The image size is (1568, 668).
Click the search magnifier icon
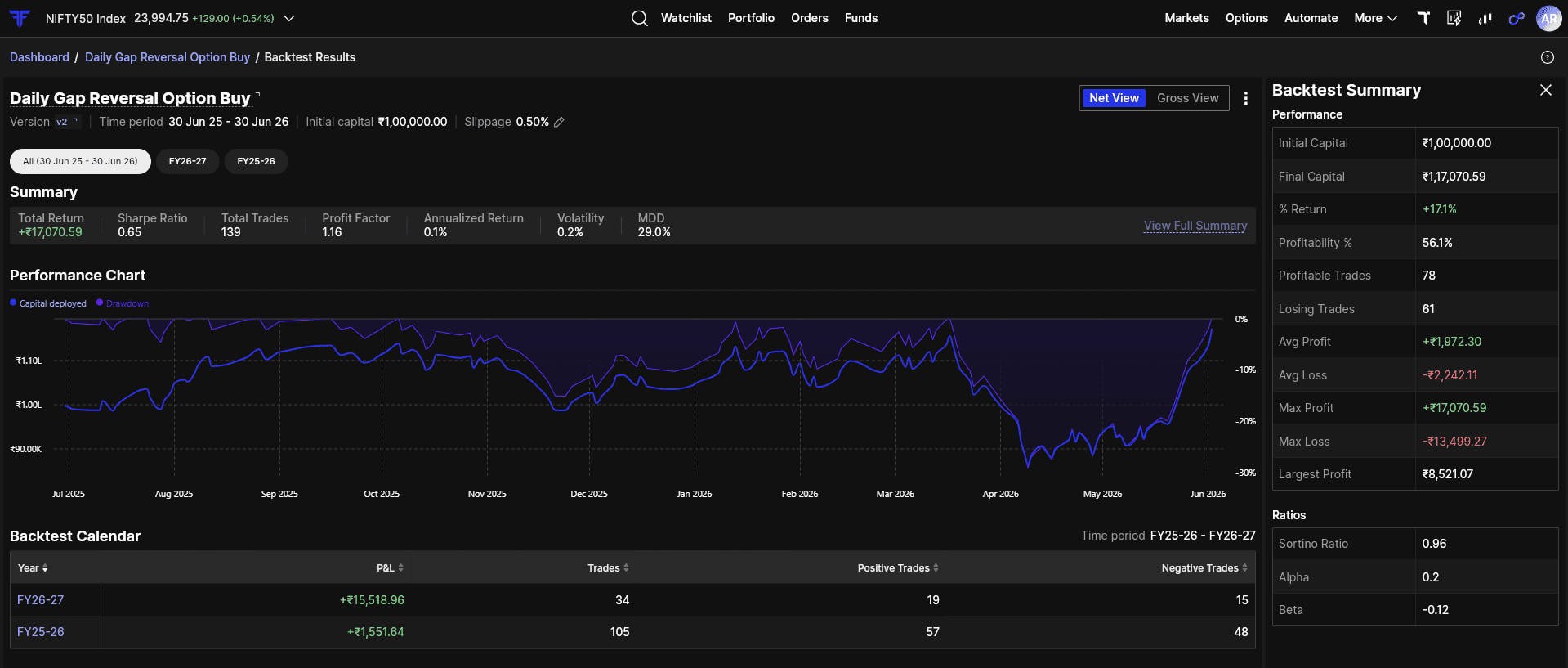[640, 18]
